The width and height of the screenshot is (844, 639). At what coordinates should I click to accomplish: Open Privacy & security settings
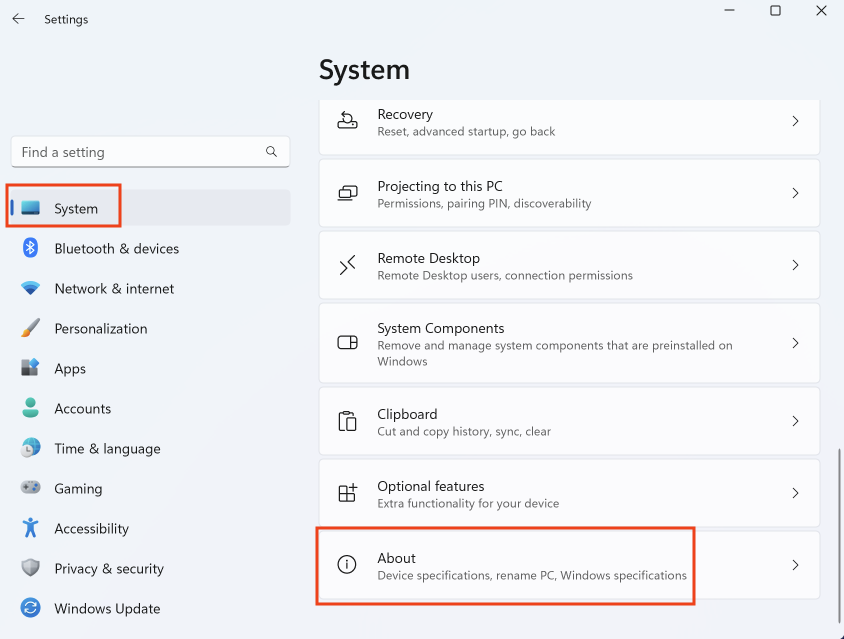coord(151,568)
